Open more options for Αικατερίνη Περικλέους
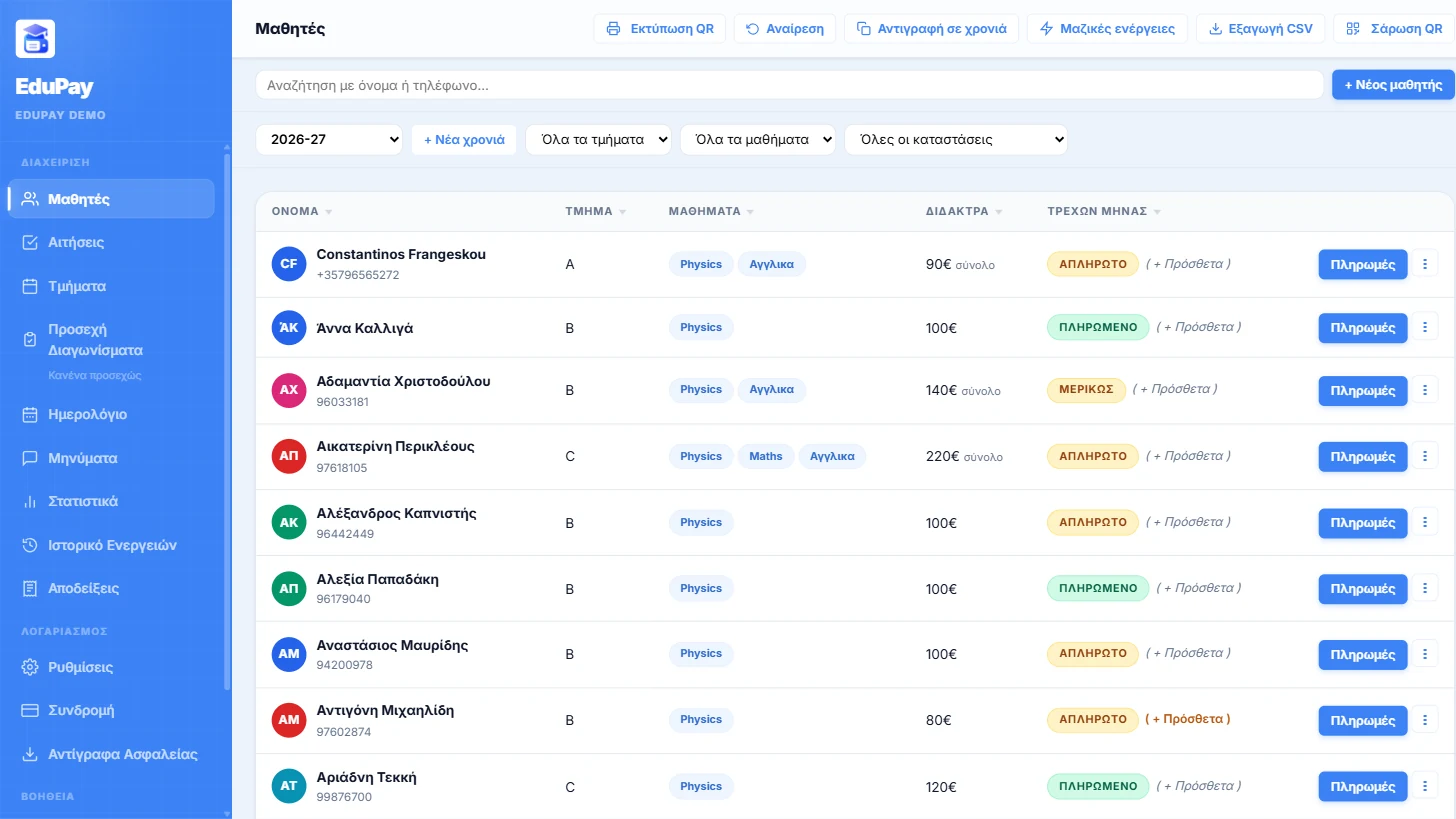The image size is (1456, 819). click(1425, 456)
